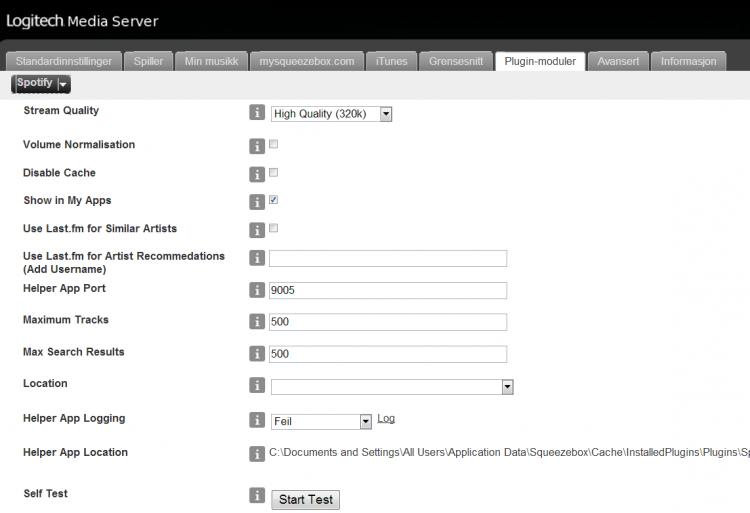This screenshot has width=750, height=513.
Task: Enable Use Last.fm for Similar Artists
Action: pyautogui.click(x=274, y=228)
